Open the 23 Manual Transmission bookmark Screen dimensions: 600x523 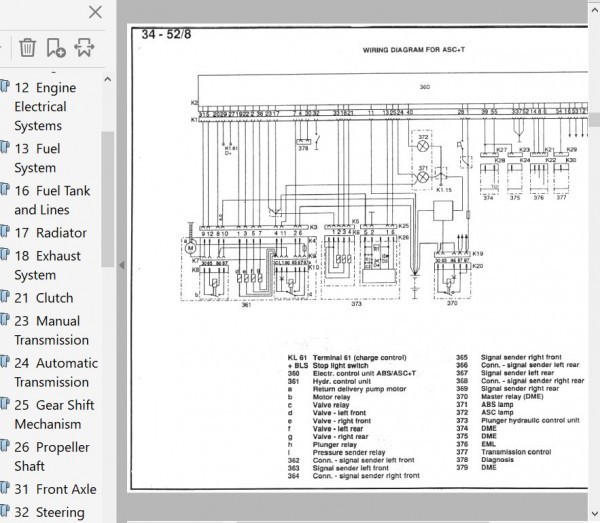(x=51, y=330)
